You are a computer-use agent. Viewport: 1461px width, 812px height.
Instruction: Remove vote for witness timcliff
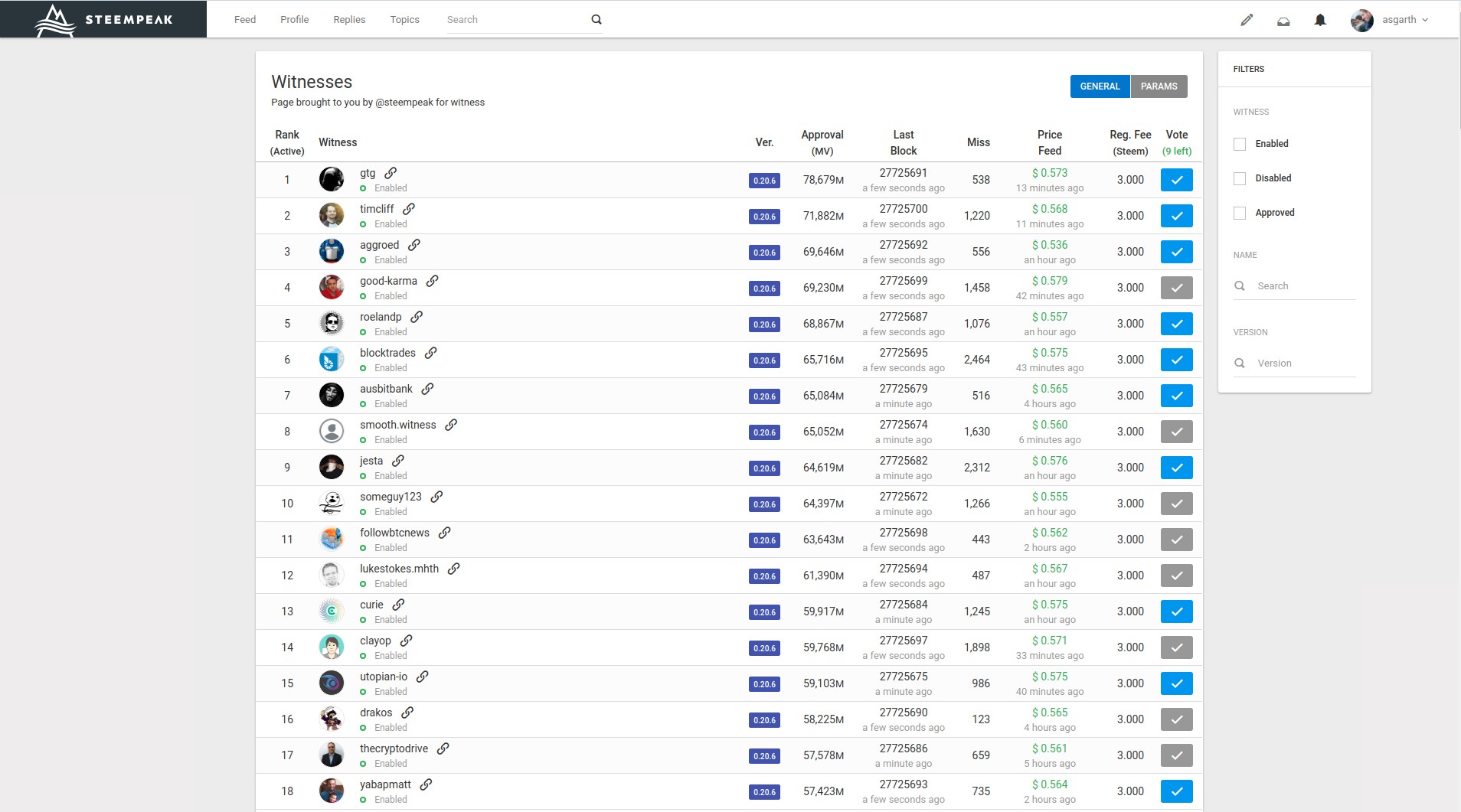tap(1176, 216)
